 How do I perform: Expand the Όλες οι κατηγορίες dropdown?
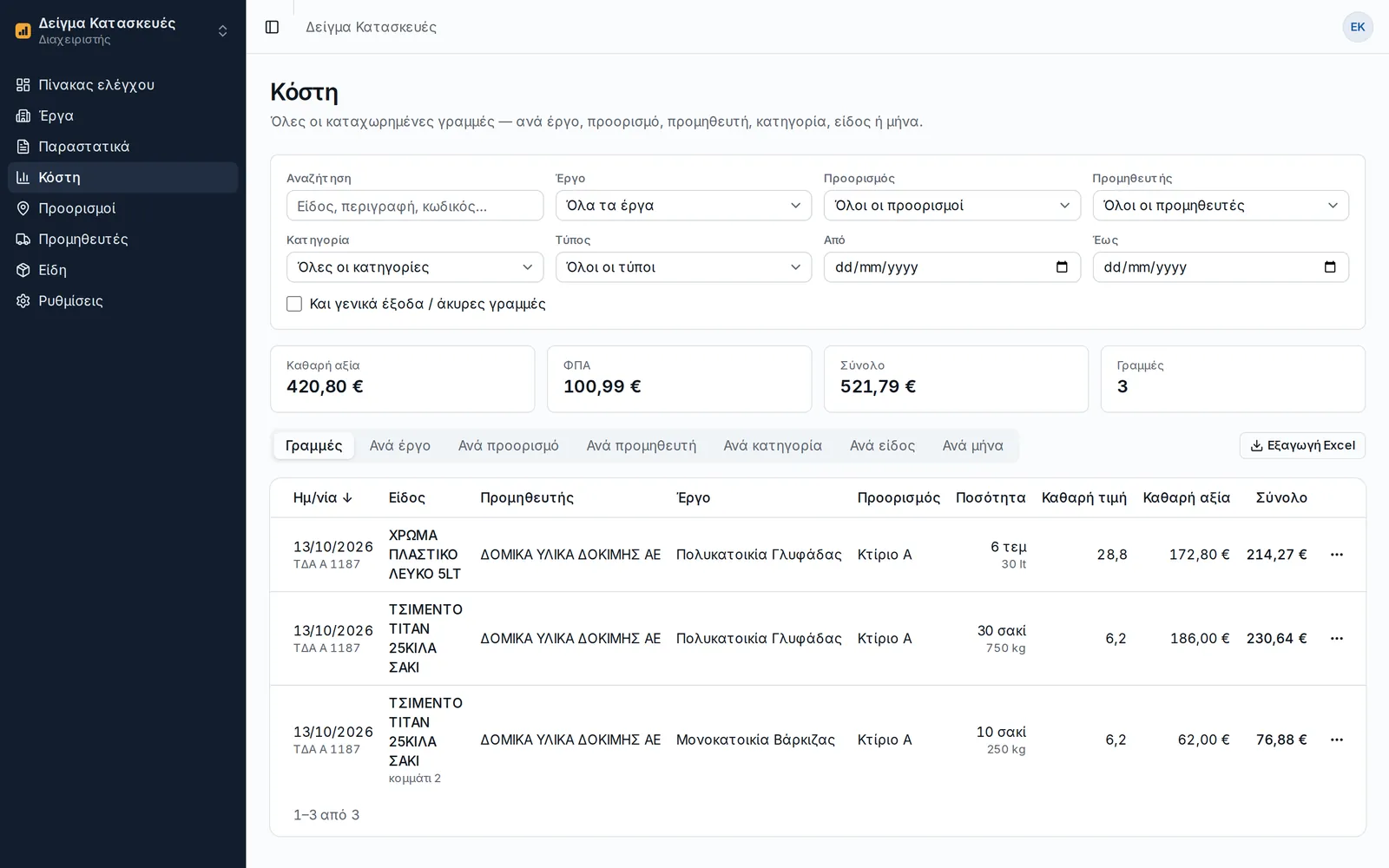pyautogui.click(x=415, y=267)
